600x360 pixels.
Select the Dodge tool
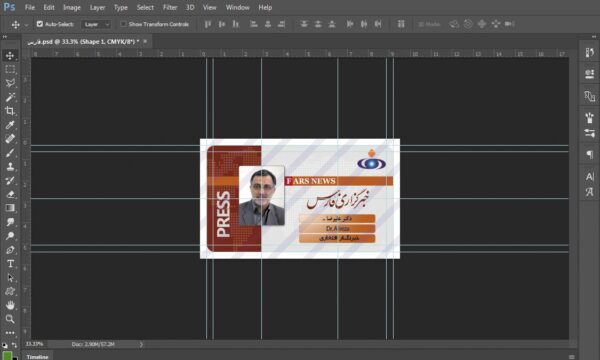tap(10, 236)
